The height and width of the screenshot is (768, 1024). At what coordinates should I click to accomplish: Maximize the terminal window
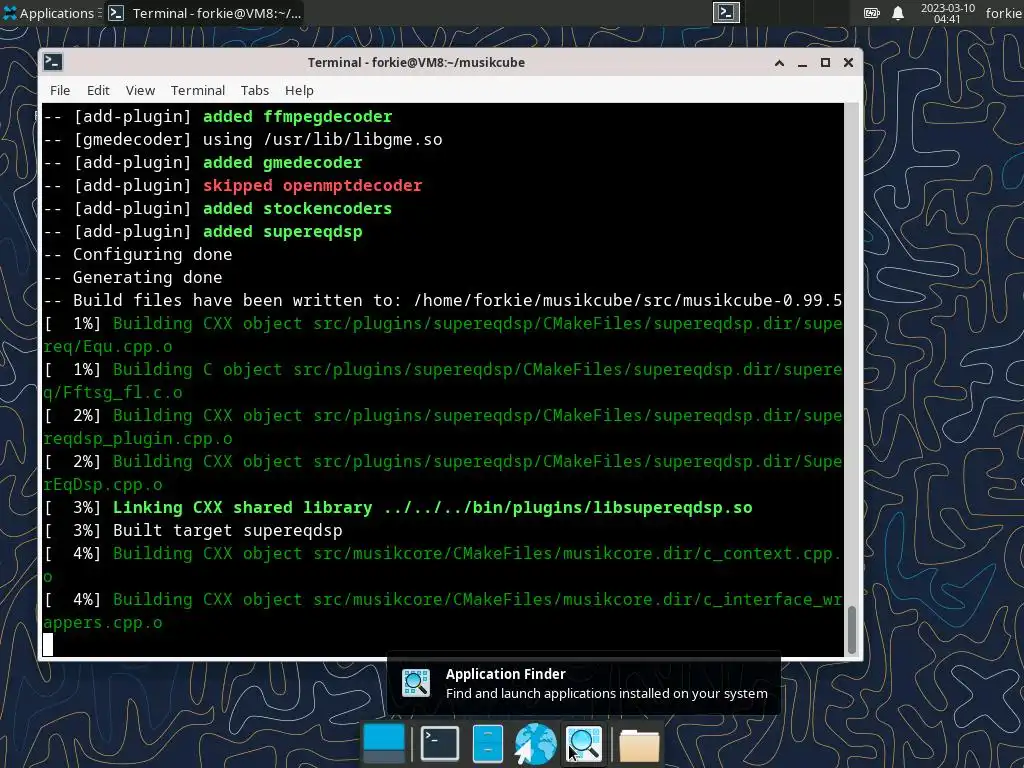tap(825, 63)
